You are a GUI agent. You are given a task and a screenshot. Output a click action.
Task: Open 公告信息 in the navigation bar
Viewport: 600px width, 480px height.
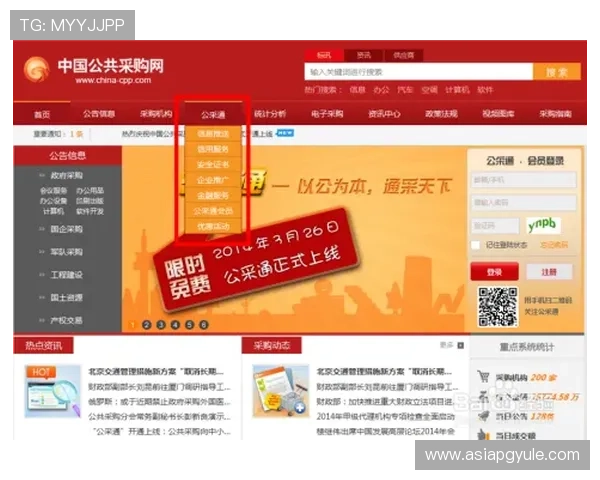coord(99,114)
